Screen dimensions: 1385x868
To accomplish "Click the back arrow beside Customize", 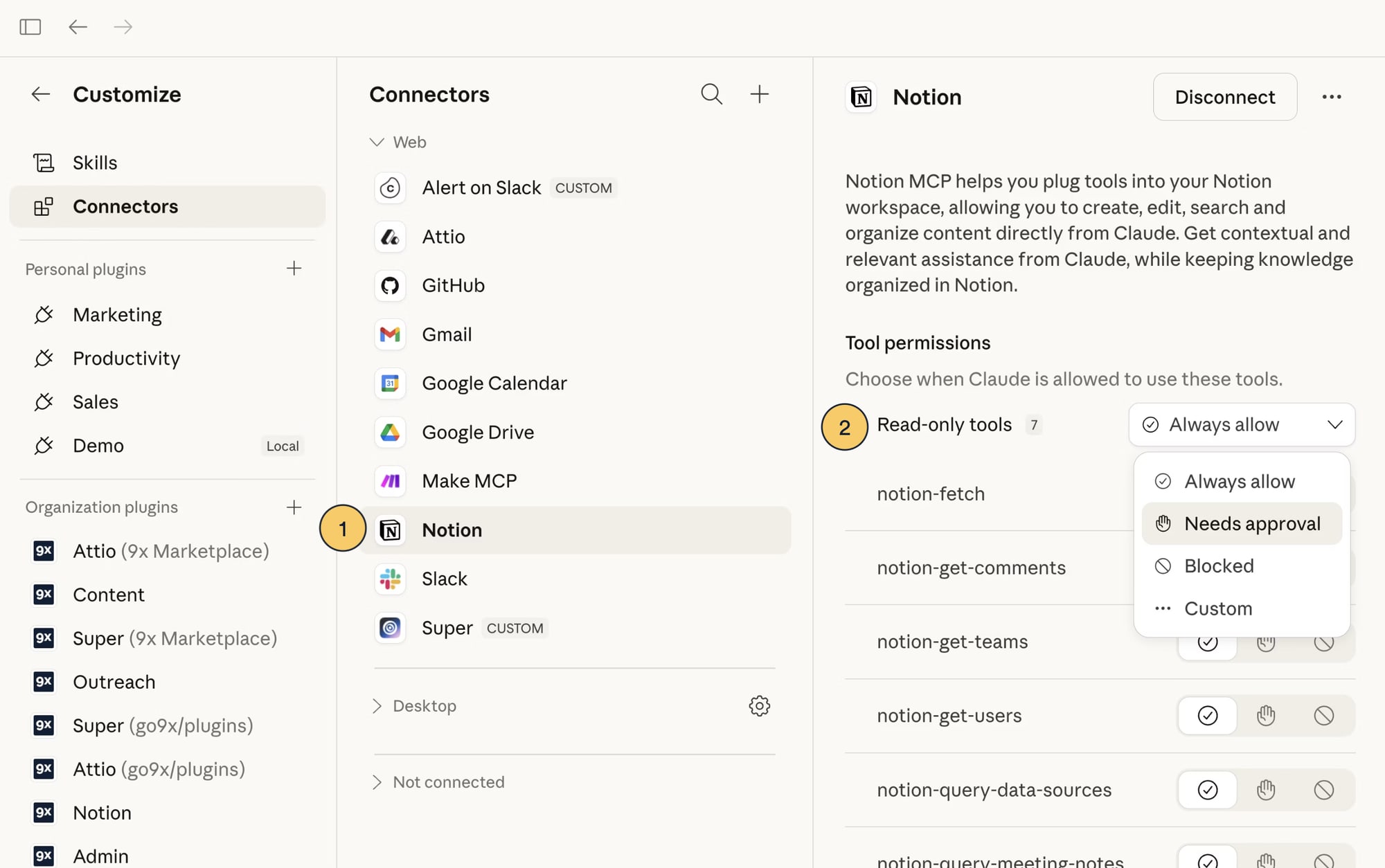I will [x=41, y=94].
